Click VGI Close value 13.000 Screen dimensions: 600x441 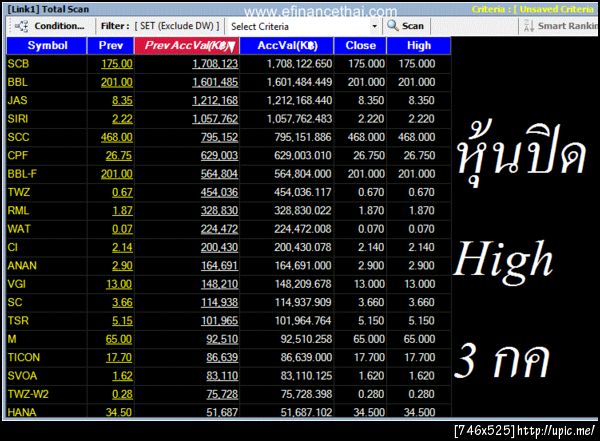369,284
